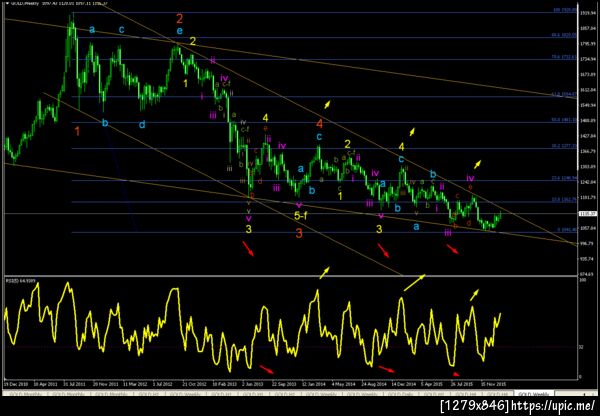Select the active GOLD,Weekly chart tab
The height and width of the screenshot is (416, 600).
534,393
